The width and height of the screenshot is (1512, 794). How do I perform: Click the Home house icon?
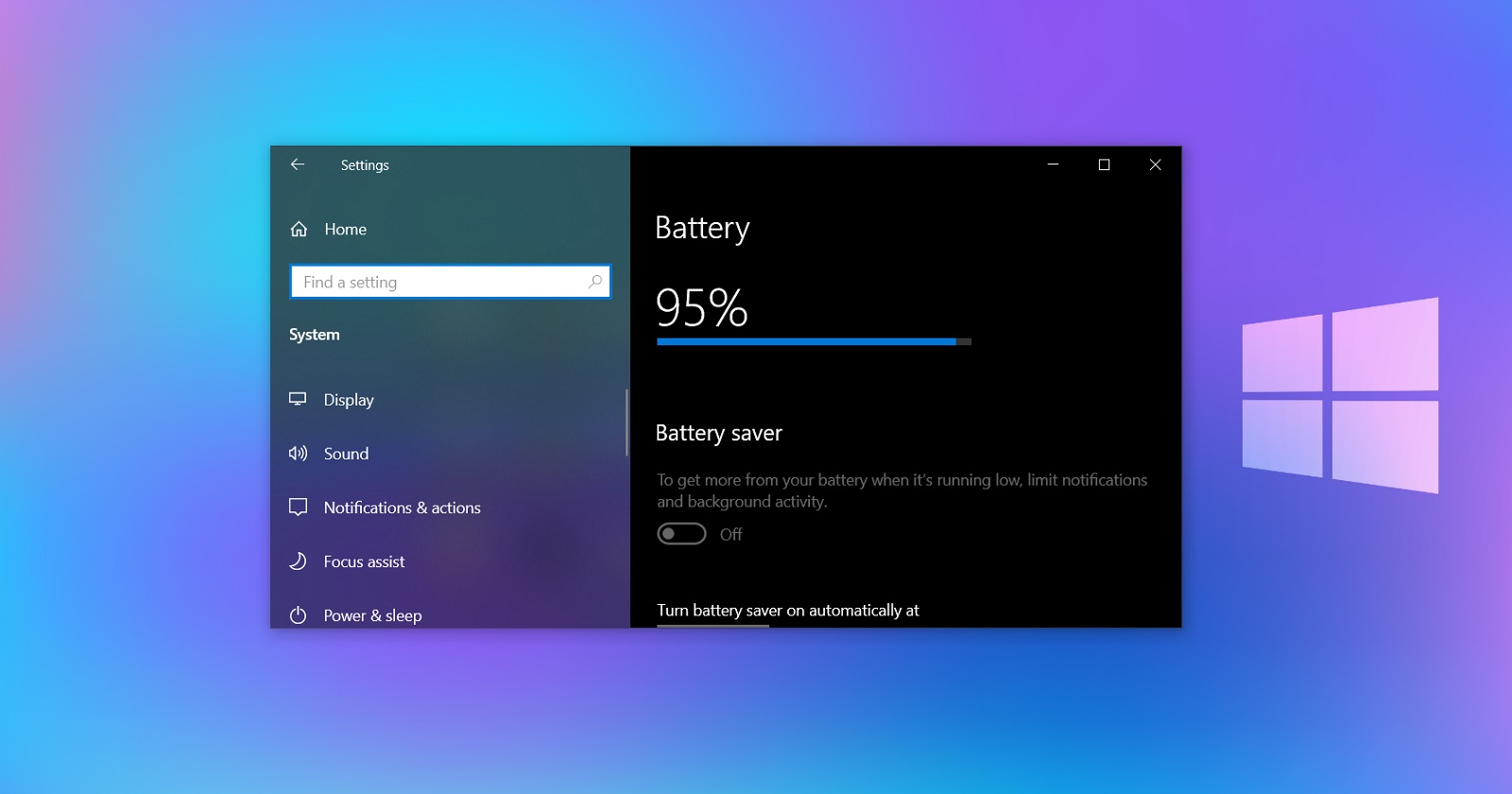299,229
